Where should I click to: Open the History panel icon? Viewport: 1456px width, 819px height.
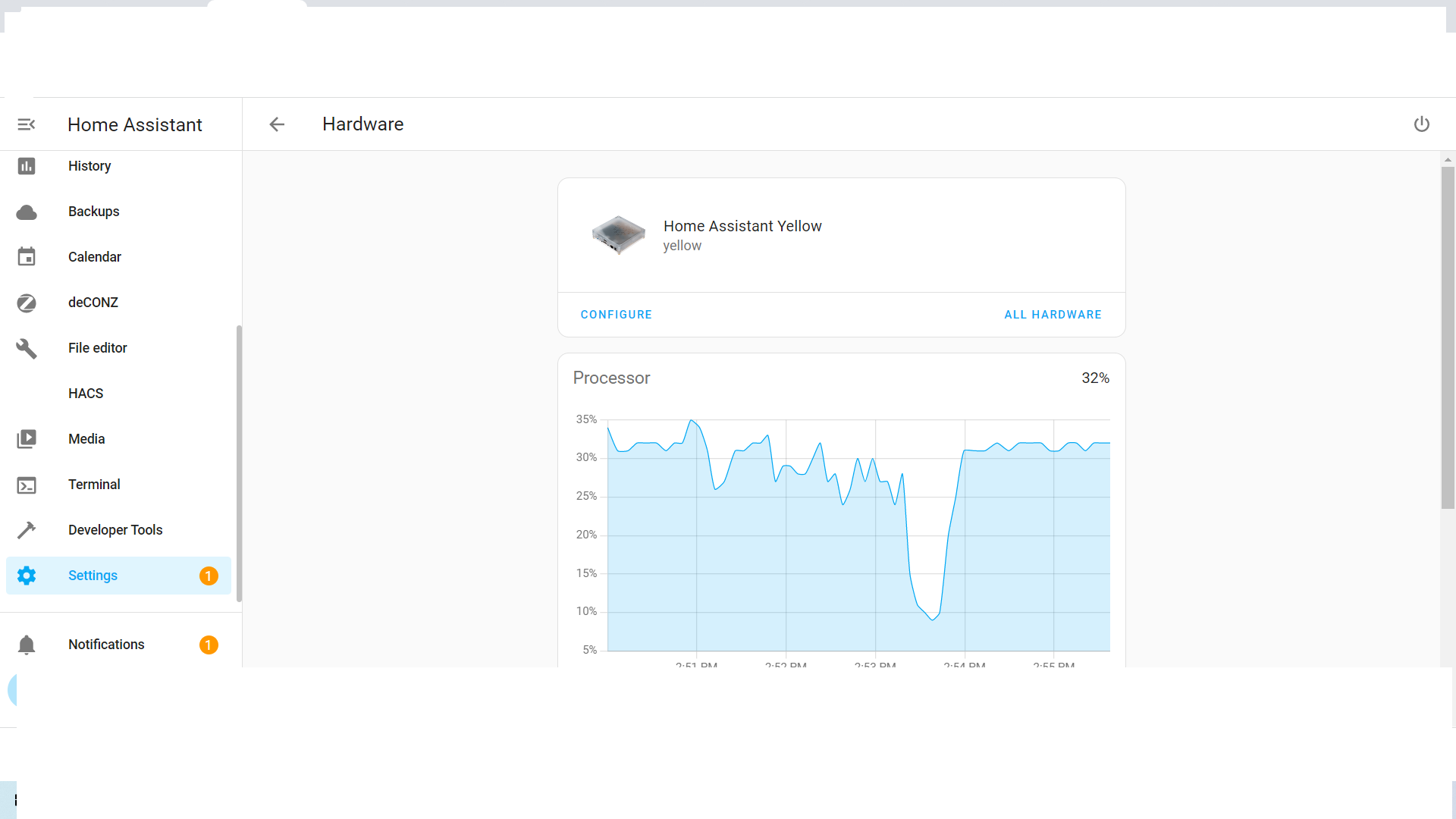tap(27, 166)
